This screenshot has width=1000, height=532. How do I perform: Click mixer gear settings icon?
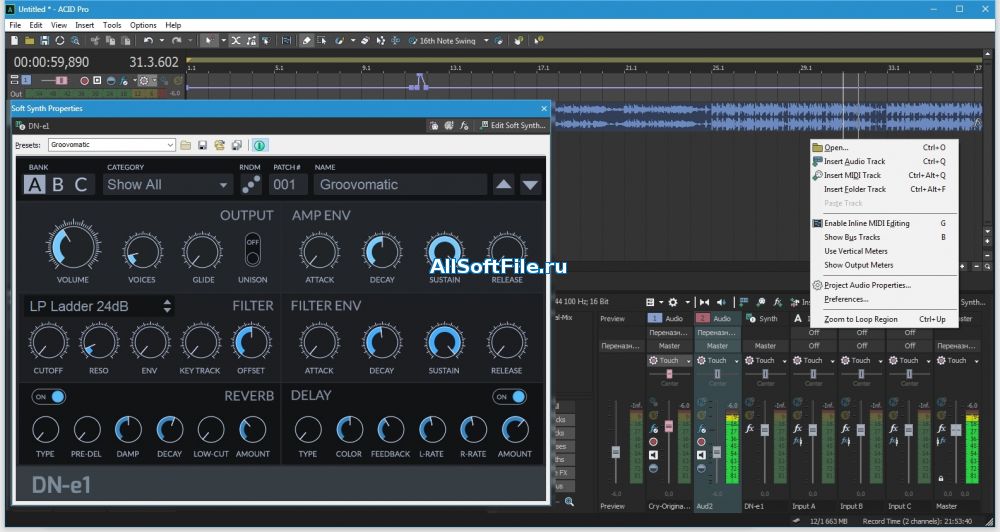click(672, 302)
